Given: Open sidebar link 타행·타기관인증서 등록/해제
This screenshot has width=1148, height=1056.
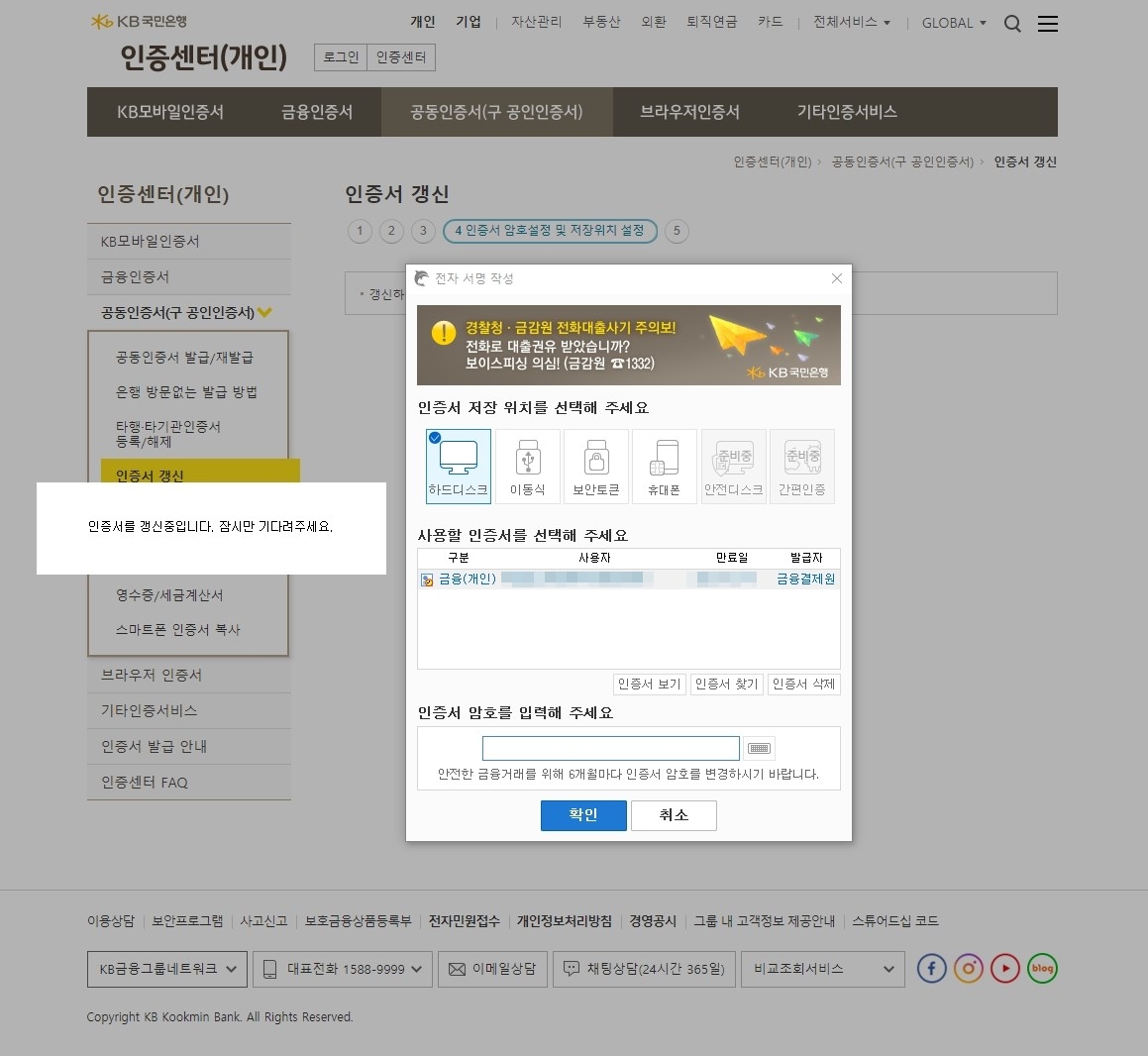Looking at the screenshot, I should 168,434.
